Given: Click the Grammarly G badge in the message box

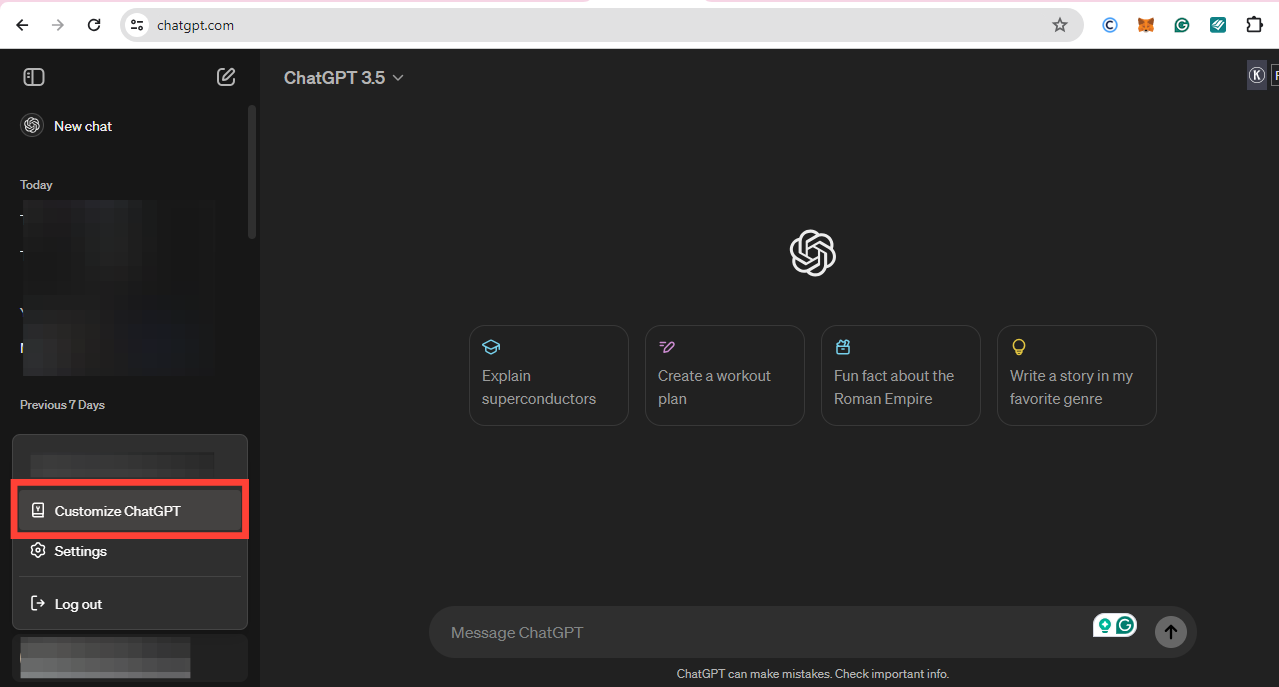Looking at the screenshot, I should tap(1126, 626).
